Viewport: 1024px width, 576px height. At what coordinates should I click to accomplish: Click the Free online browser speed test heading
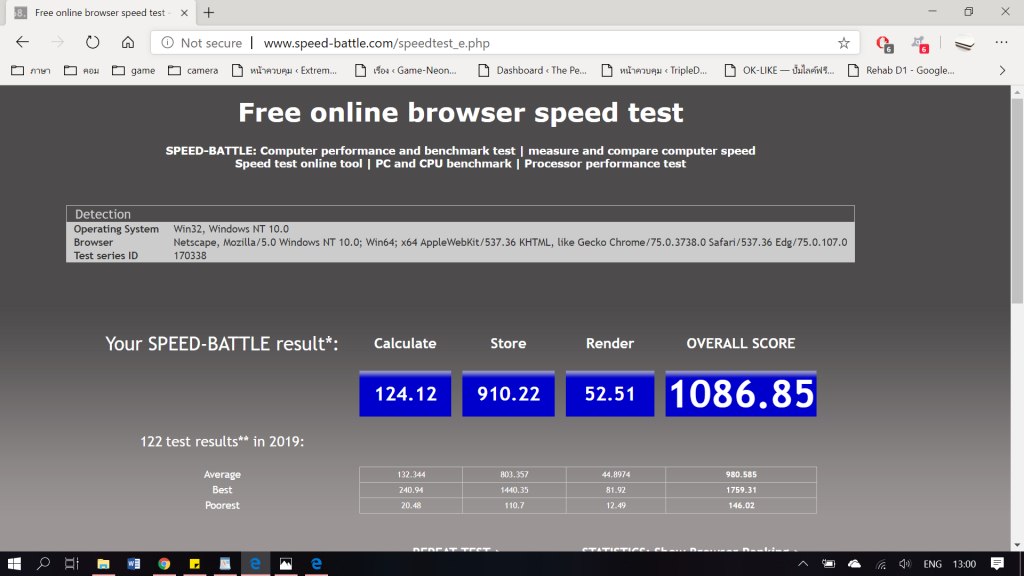tap(460, 112)
